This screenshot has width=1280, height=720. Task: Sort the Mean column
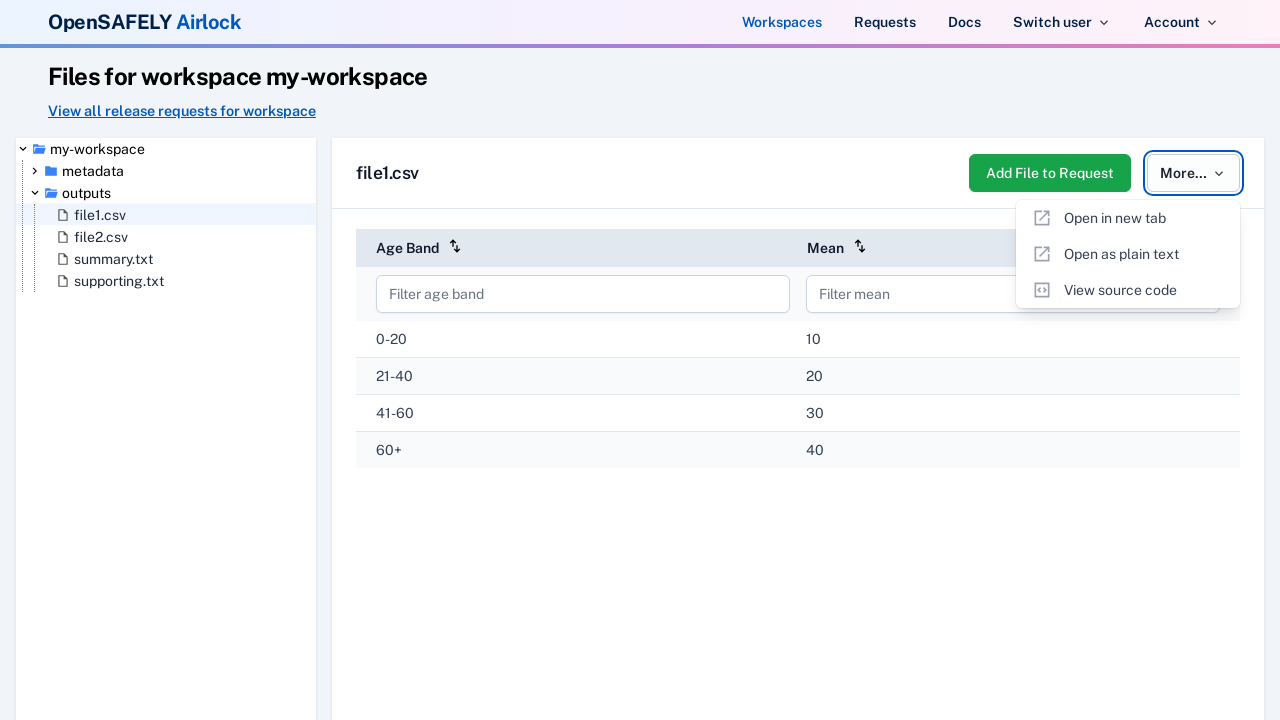860,246
